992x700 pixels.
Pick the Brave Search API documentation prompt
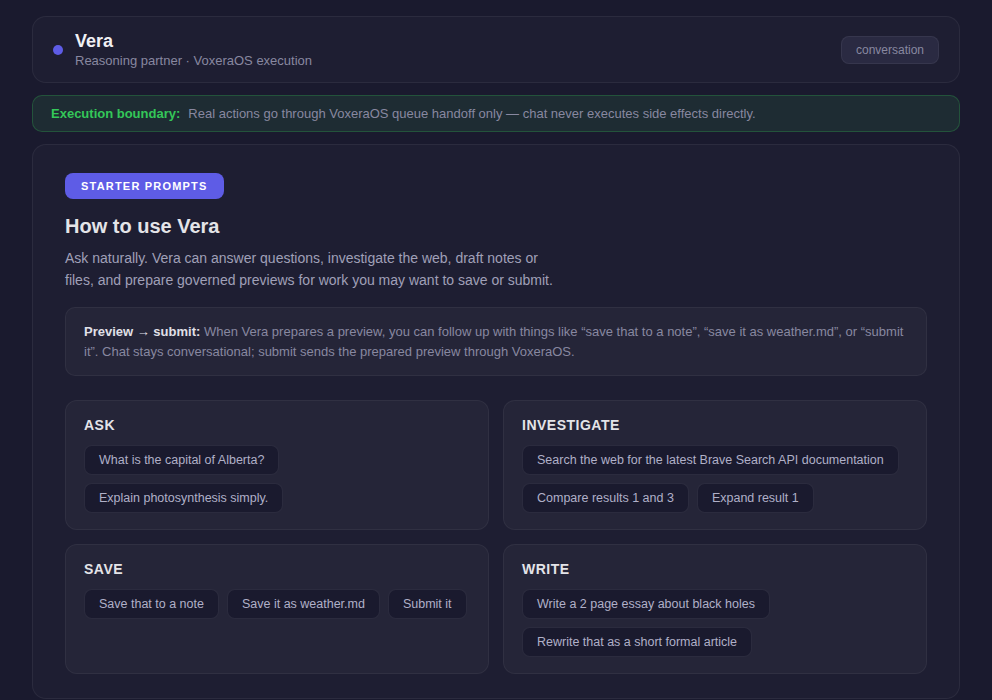click(710, 460)
